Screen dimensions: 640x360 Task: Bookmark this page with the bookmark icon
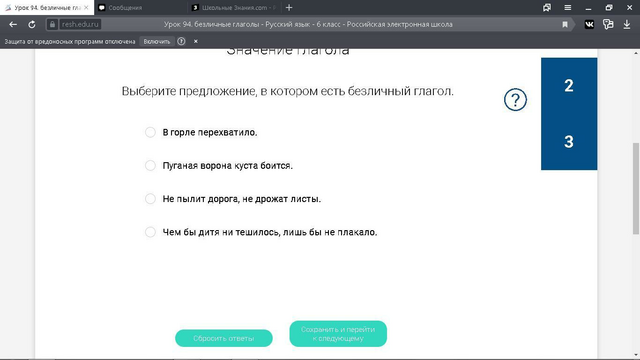click(x=565, y=25)
